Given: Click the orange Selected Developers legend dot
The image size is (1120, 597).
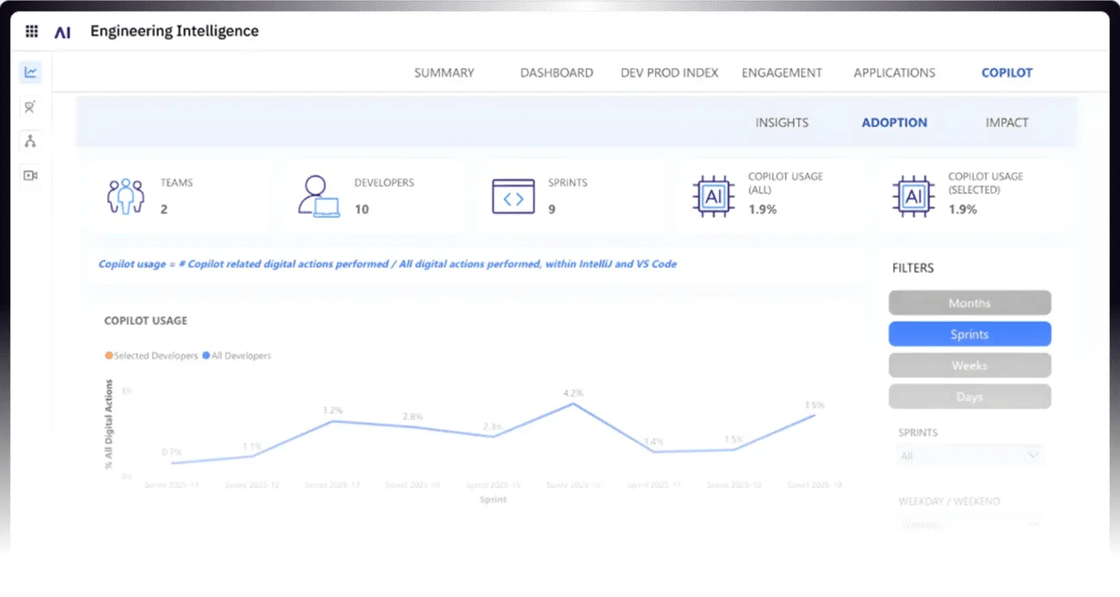Looking at the screenshot, I should click(x=109, y=356).
